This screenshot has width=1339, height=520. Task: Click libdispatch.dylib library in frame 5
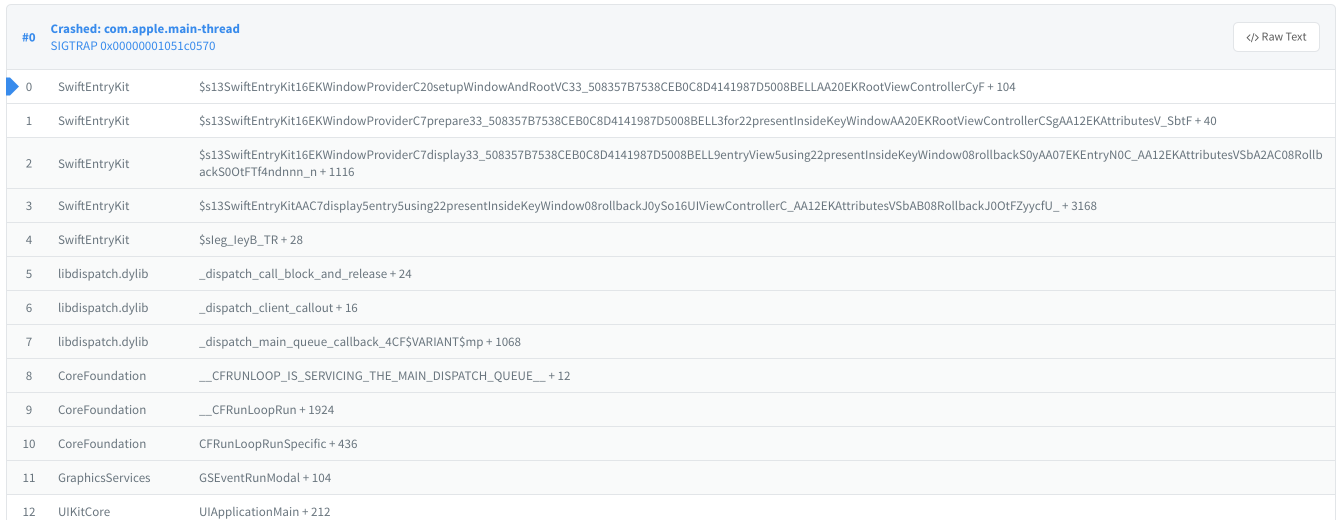coord(103,274)
